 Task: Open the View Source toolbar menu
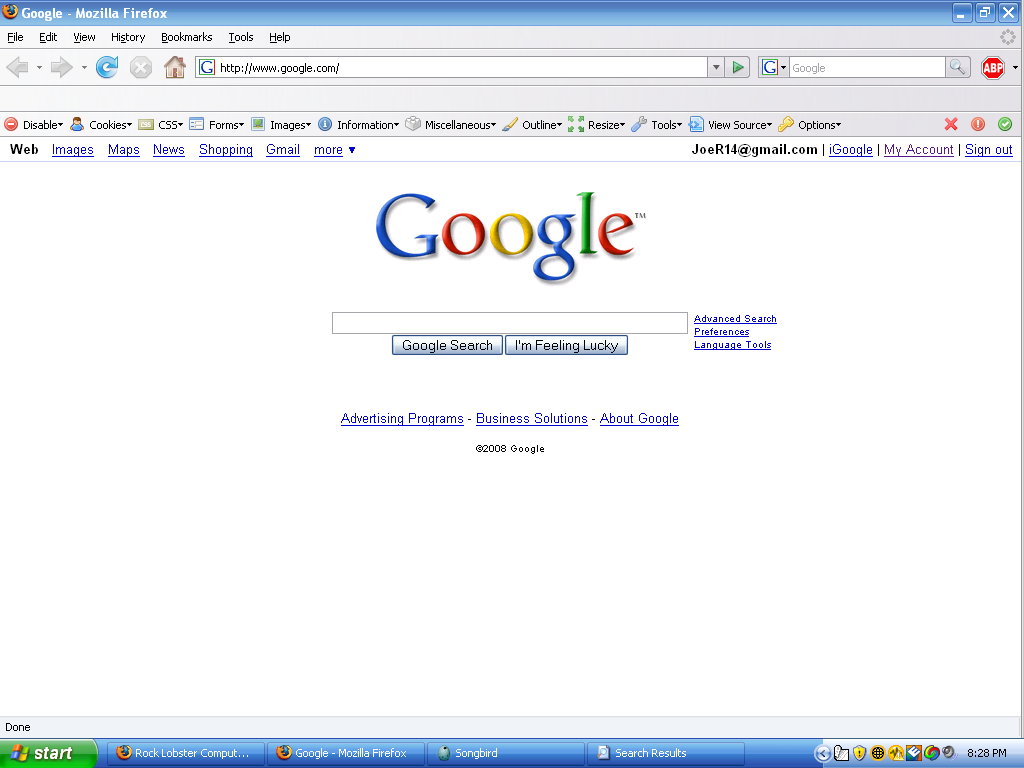(731, 125)
